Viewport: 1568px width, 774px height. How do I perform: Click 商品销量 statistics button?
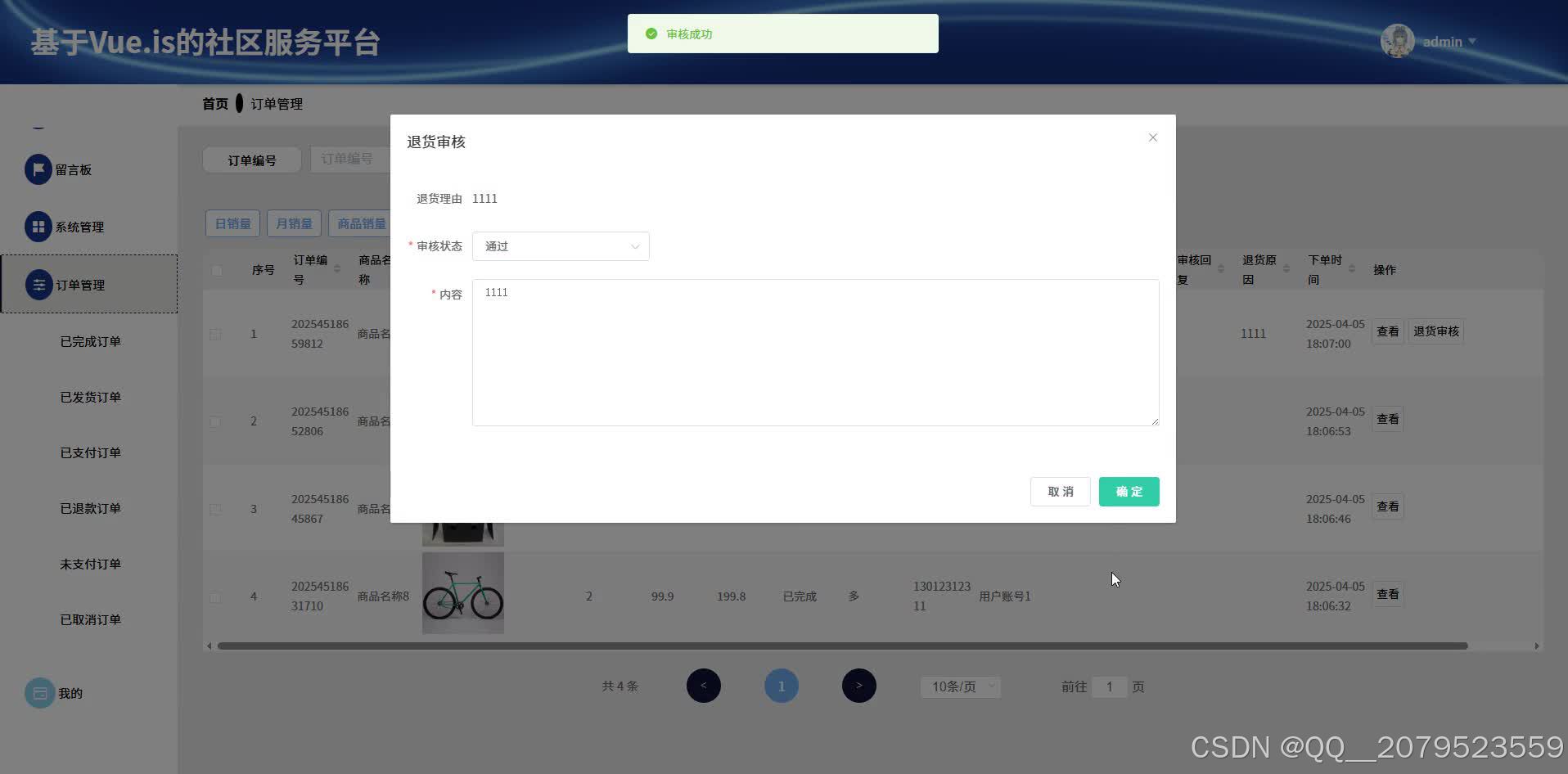(x=361, y=223)
